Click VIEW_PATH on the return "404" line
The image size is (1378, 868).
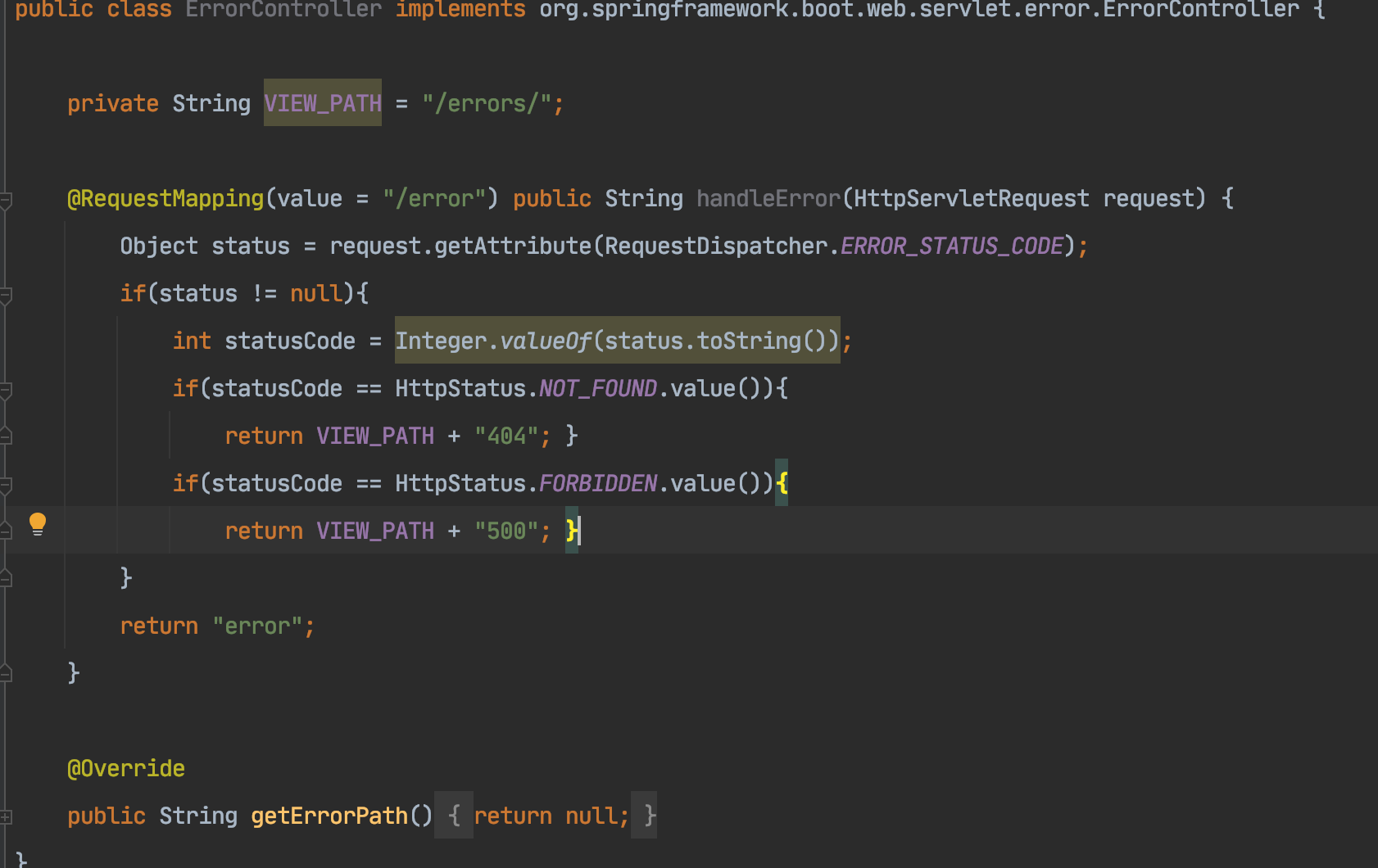point(375,436)
